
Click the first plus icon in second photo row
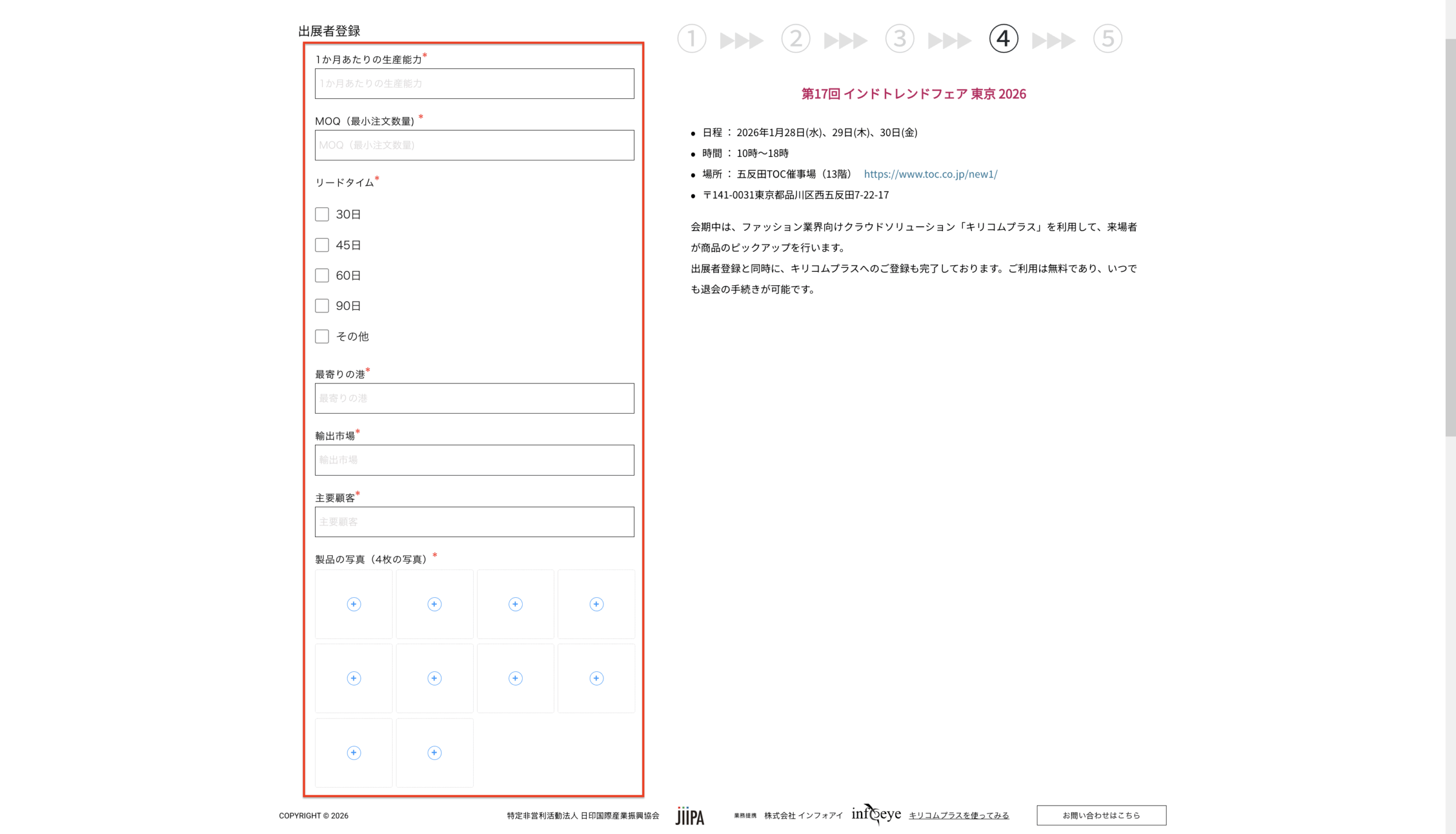[x=353, y=678]
